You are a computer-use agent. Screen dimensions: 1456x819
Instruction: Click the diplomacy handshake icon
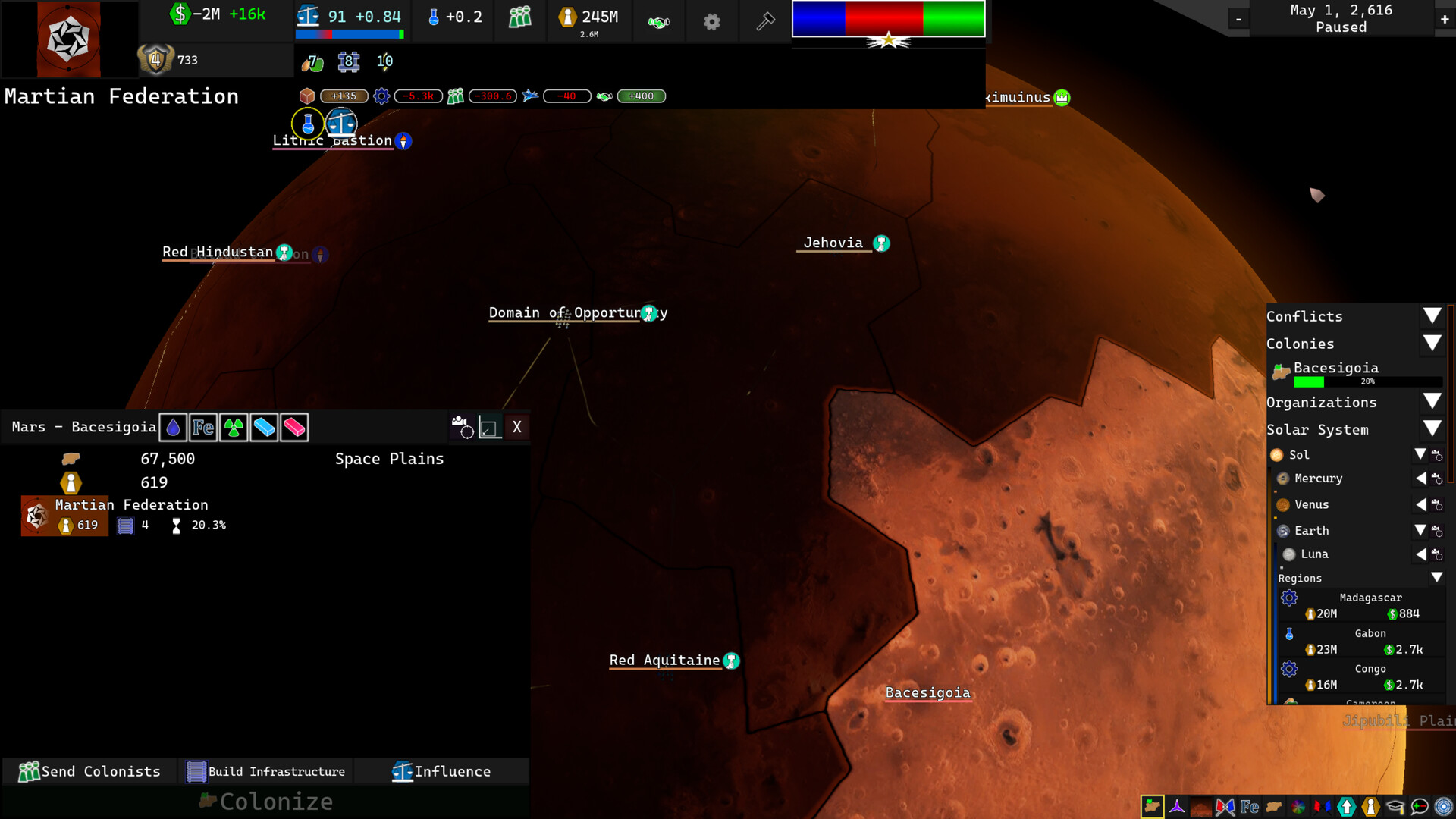click(658, 22)
